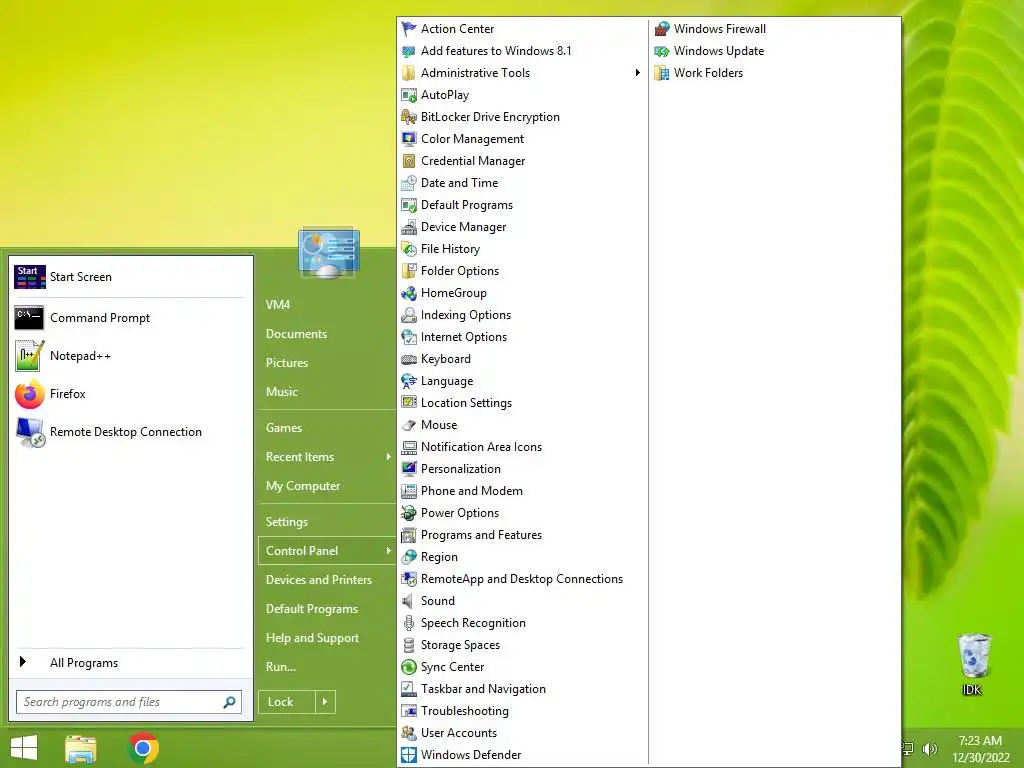Screen dimensions: 1024x768
Task: Click the Speech Recognition microphone icon
Action: 409,623
